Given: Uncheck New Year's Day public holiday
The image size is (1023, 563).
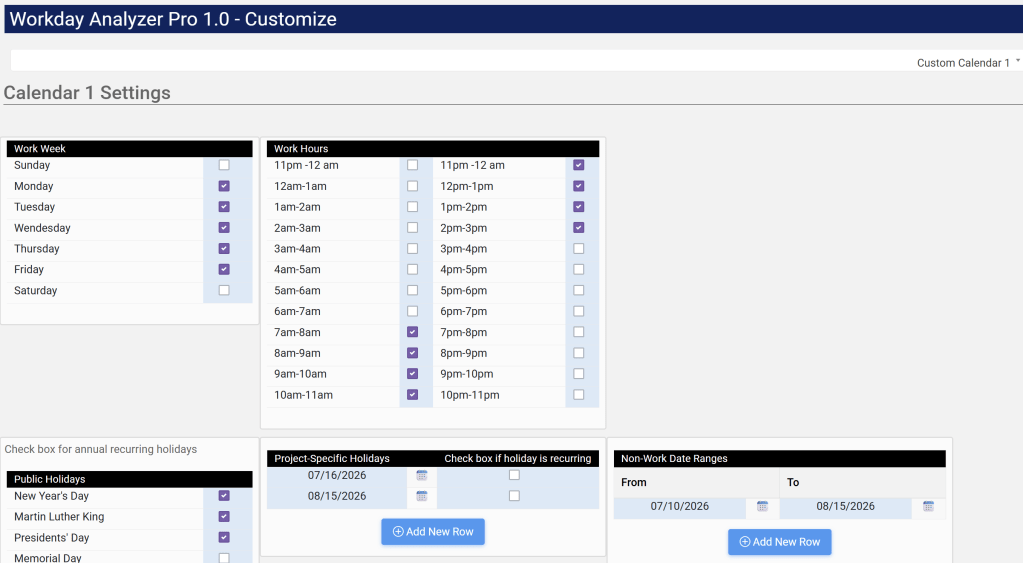Looking at the screenshot, I should [224, 496].
